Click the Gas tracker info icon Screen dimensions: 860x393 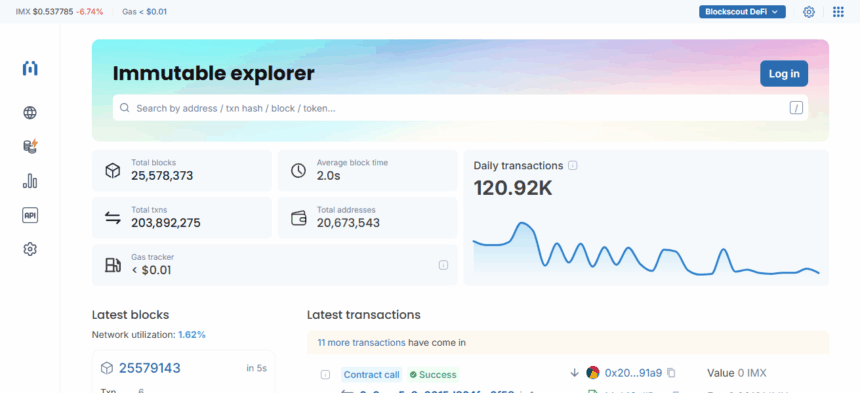pyautogui.click(x=443, y=265)
